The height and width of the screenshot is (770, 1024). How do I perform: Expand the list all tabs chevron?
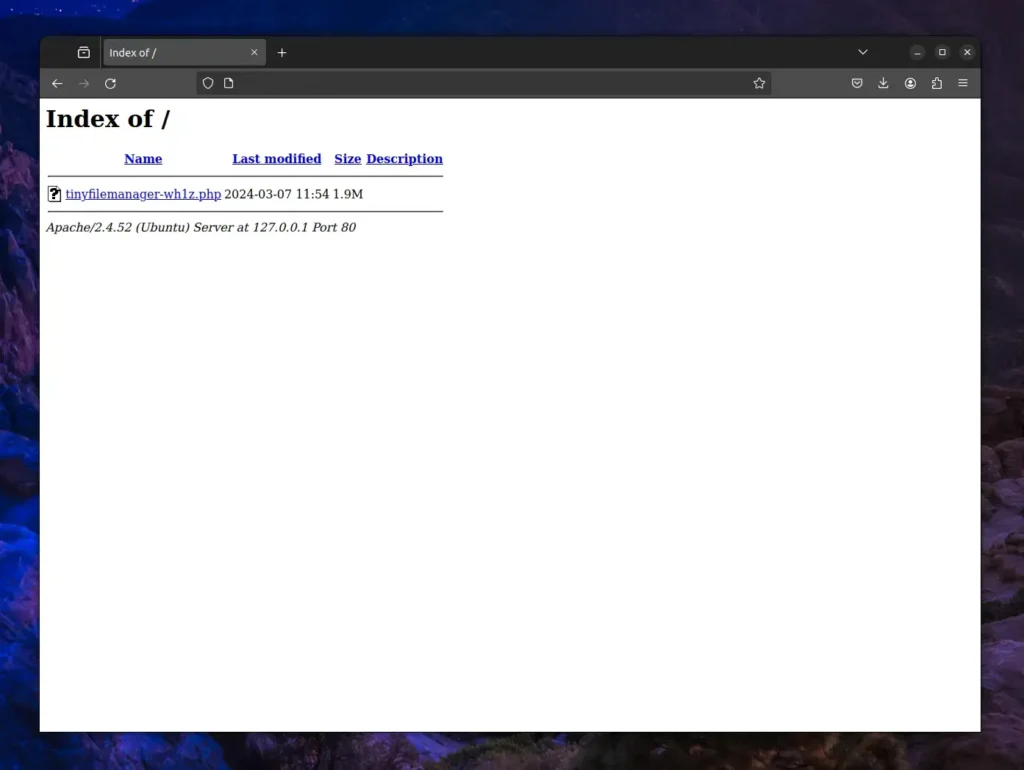click(x=863, y=52)
